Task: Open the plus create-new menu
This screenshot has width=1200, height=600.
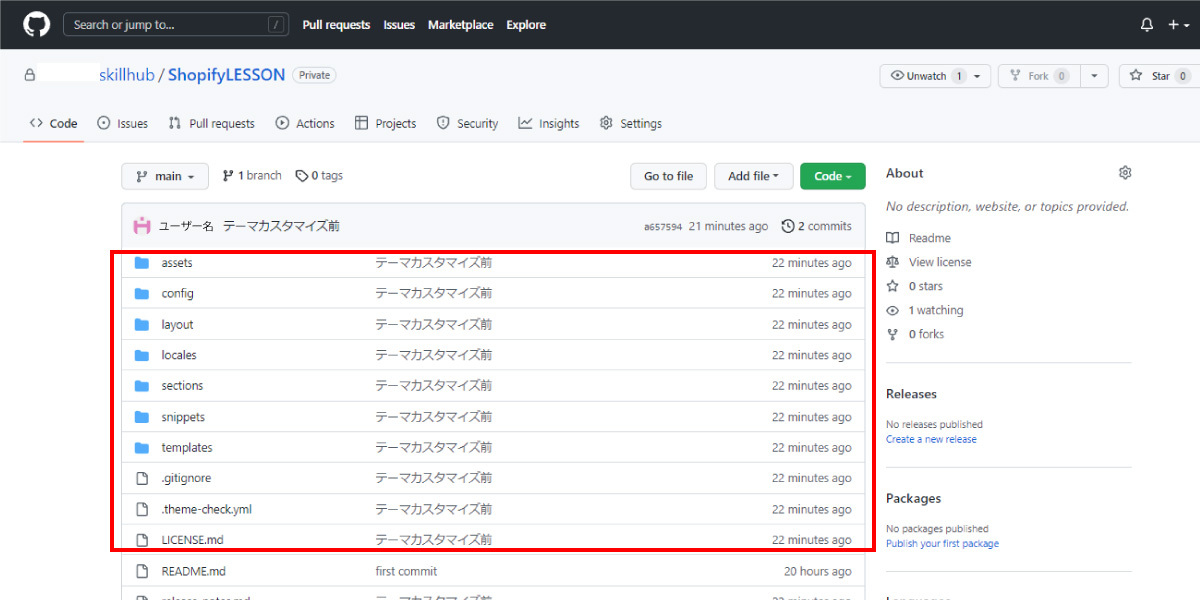Action: (x=1179, y=25)
